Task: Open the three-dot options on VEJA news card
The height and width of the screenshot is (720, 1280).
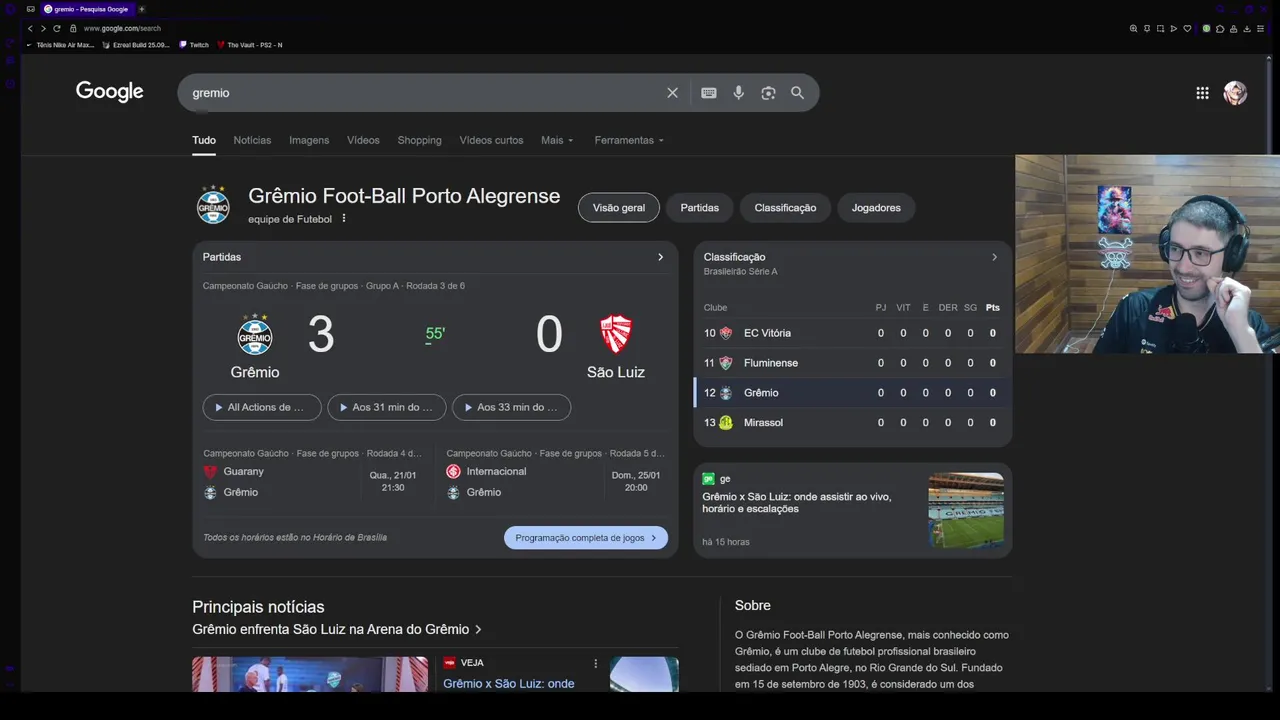Action: [x=595, y=663]
